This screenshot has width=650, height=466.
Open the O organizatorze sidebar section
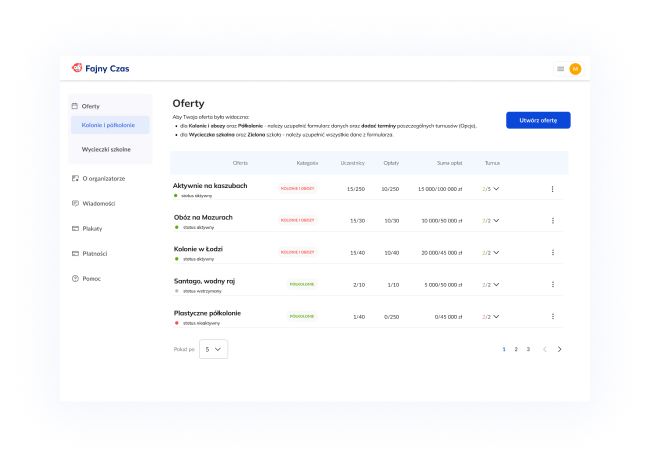[103, 178]
